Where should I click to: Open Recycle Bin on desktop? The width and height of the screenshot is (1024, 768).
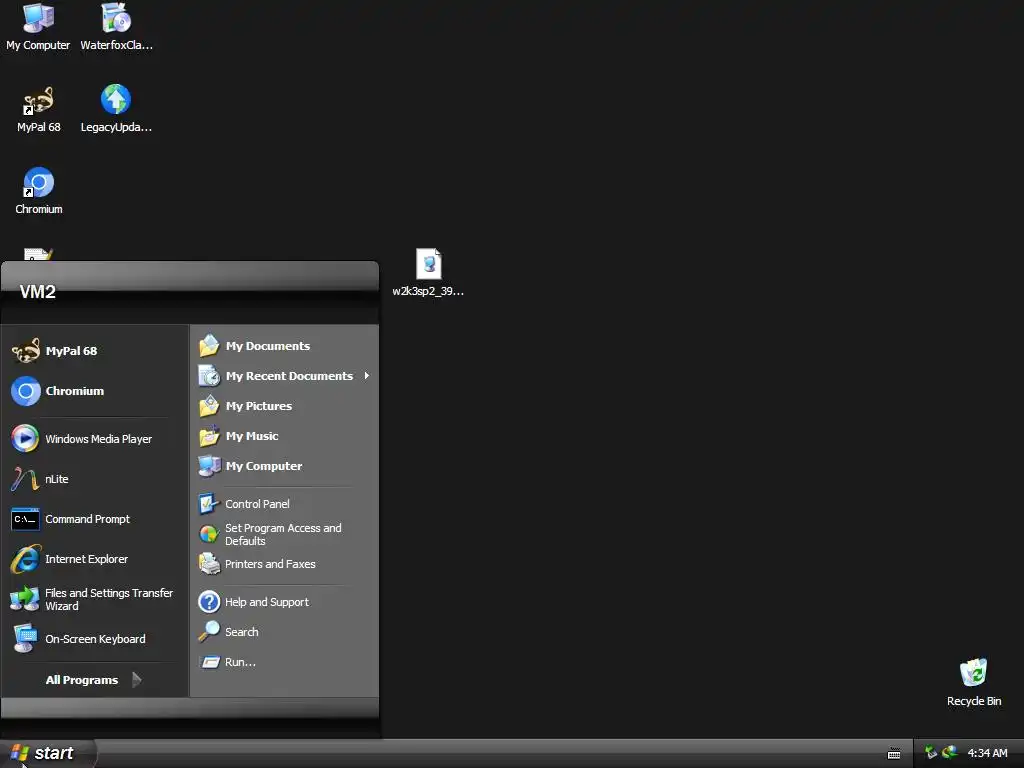point(974,682)
